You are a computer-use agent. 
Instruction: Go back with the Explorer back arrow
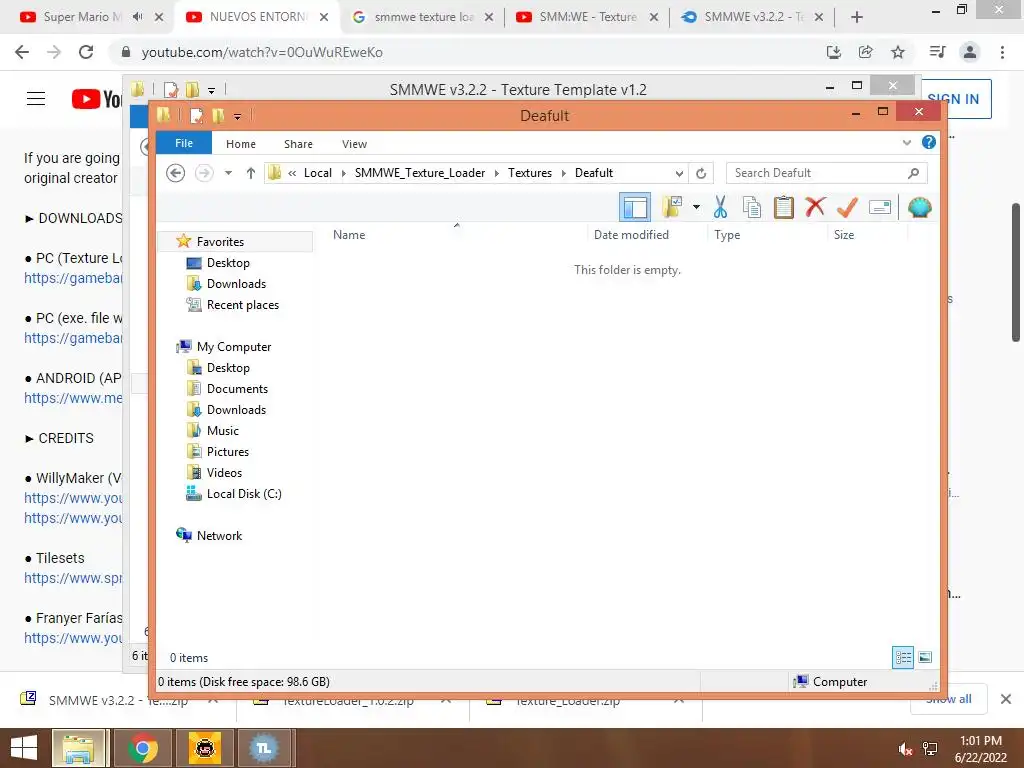point(175,173)
